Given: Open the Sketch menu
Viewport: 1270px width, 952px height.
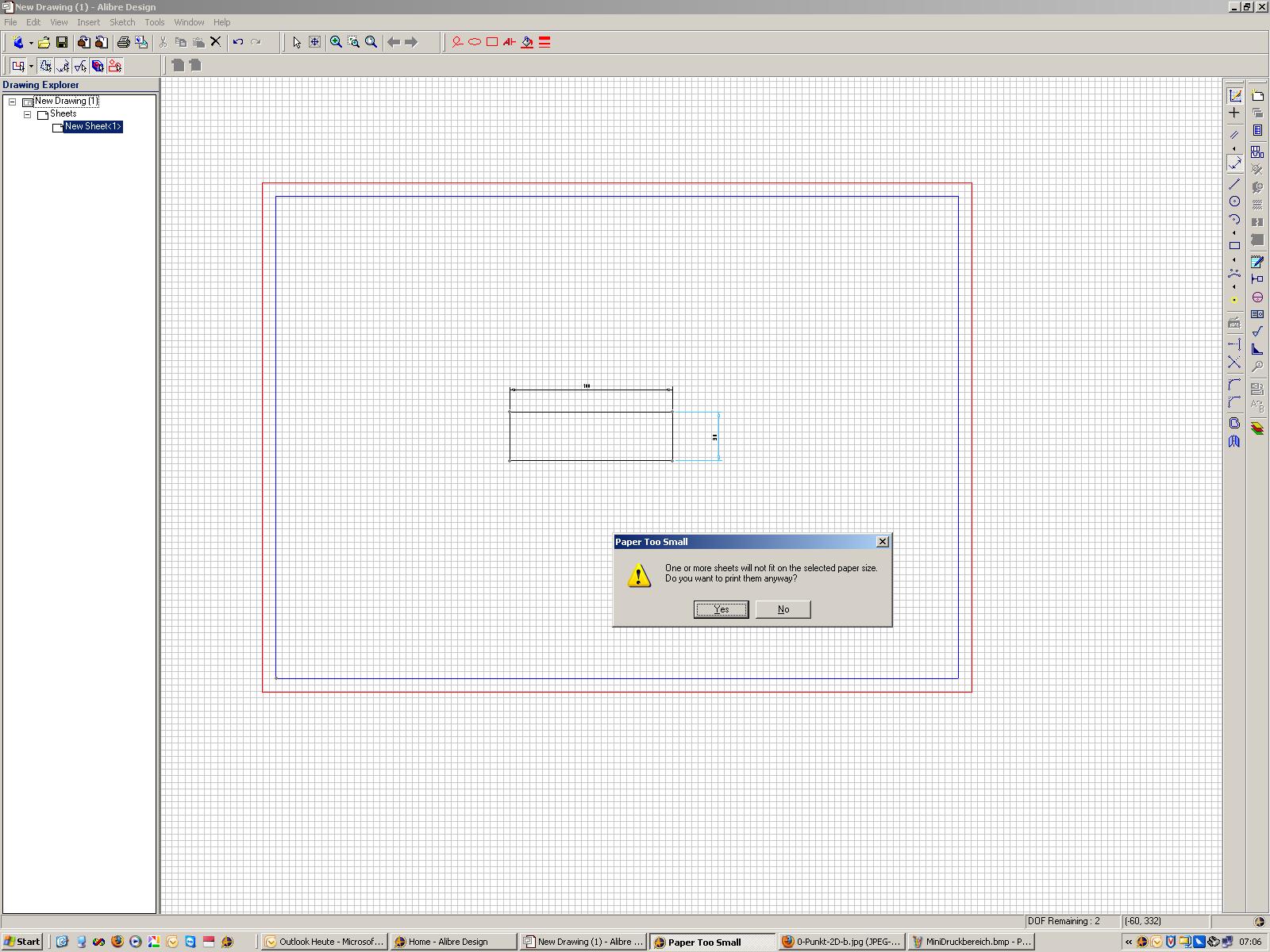Looking at the screenshot, I should coord(122,22).
